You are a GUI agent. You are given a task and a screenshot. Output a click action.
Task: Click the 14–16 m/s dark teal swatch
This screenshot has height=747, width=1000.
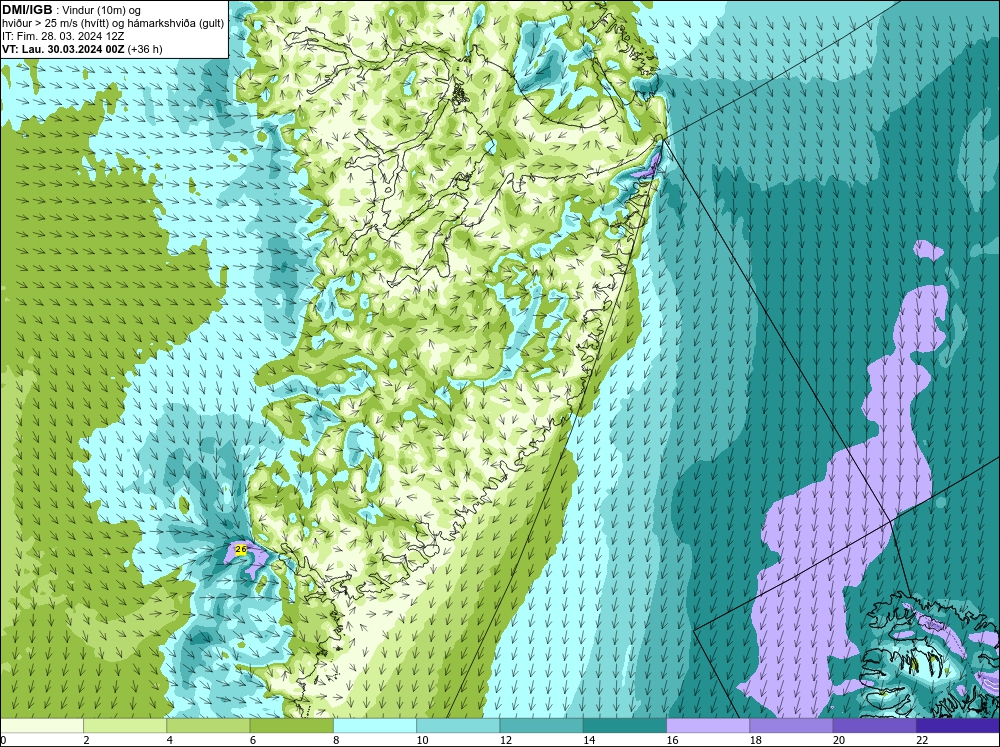[x=625, y=725]
